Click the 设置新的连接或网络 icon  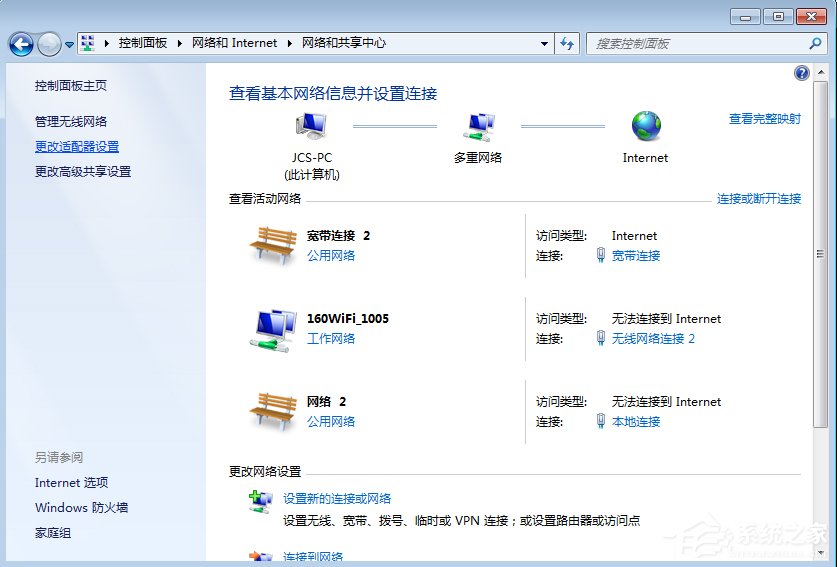pos(260,502)
